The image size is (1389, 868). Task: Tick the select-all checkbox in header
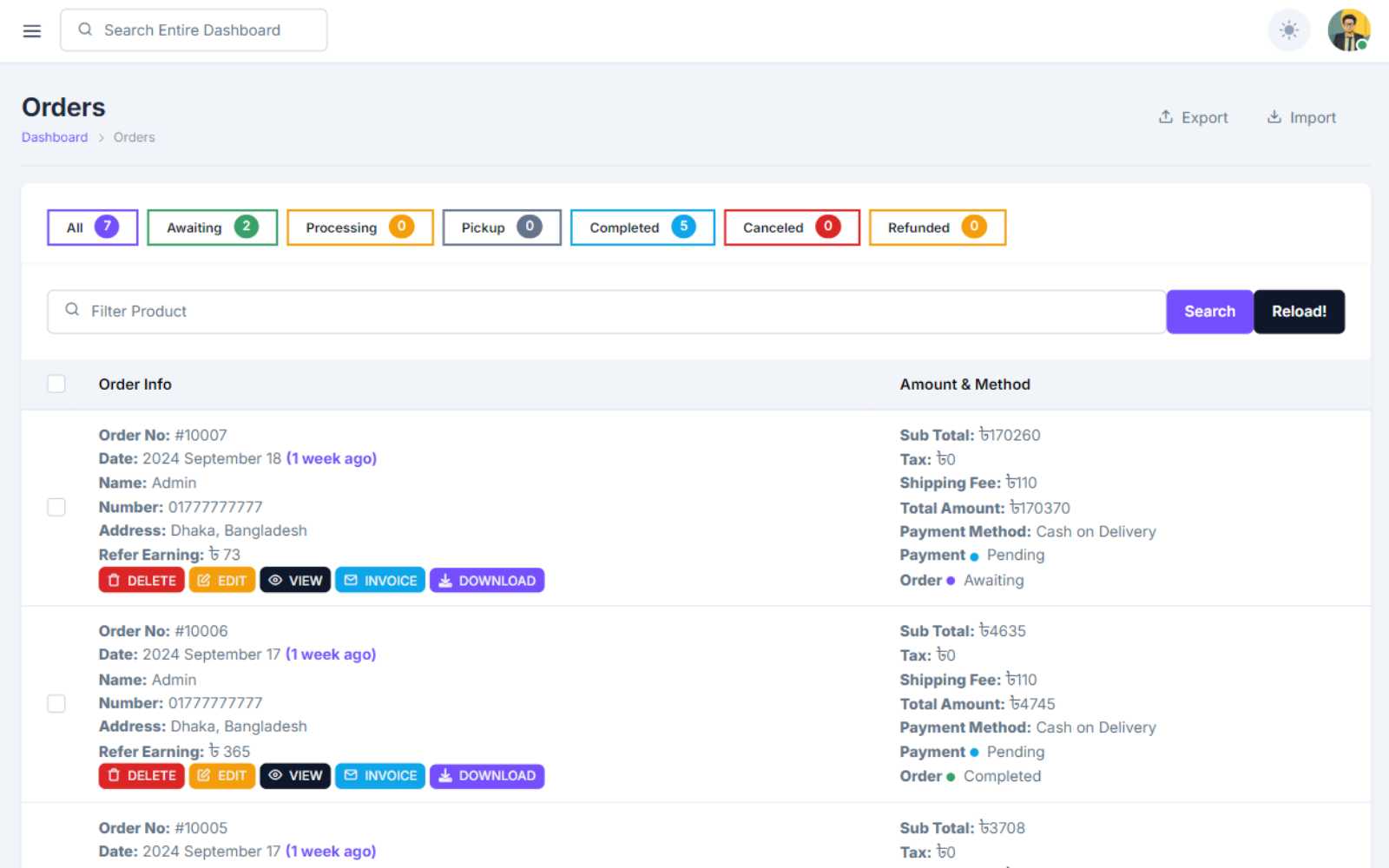56,384
